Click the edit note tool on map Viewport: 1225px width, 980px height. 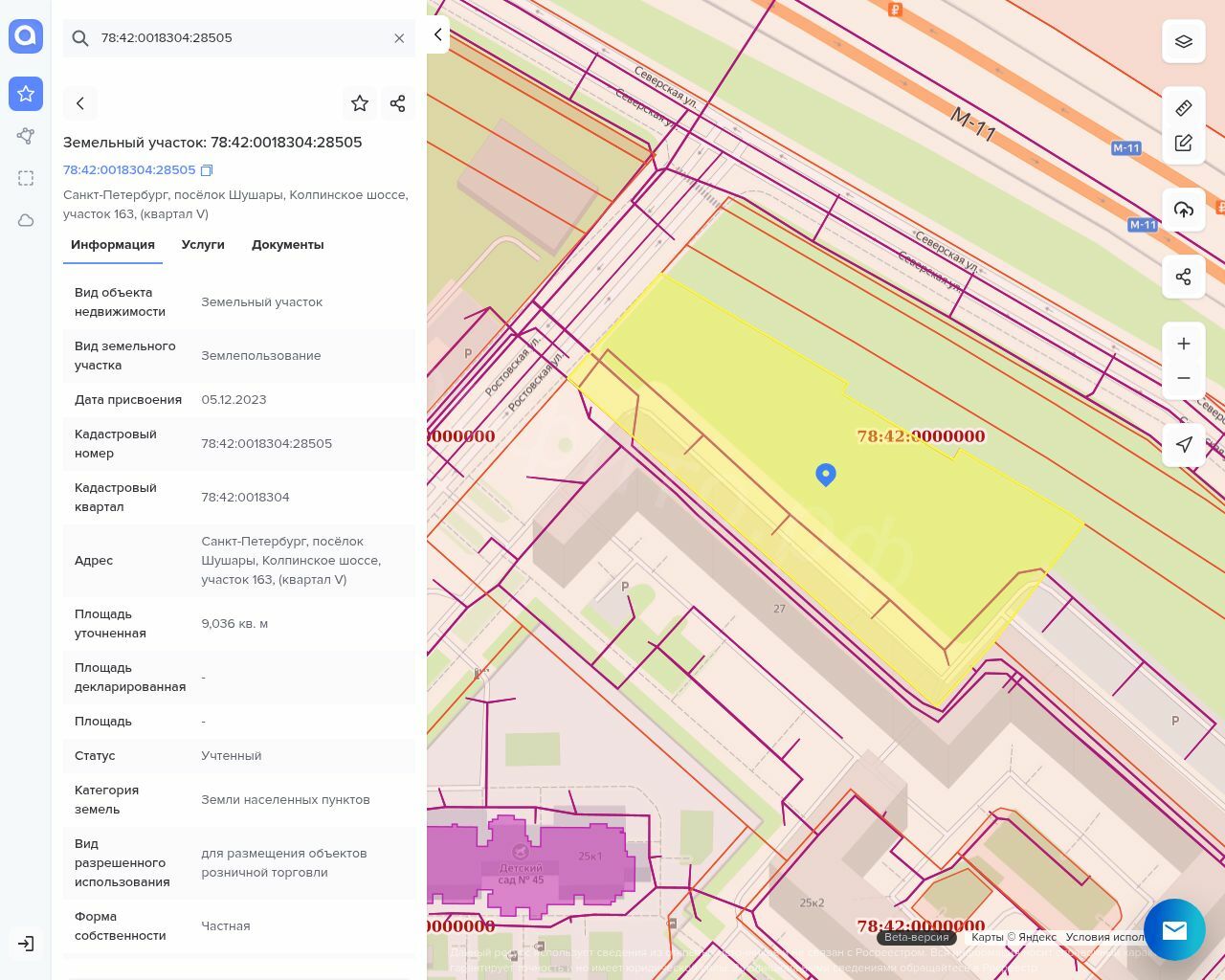click(x=1183, y=144)
